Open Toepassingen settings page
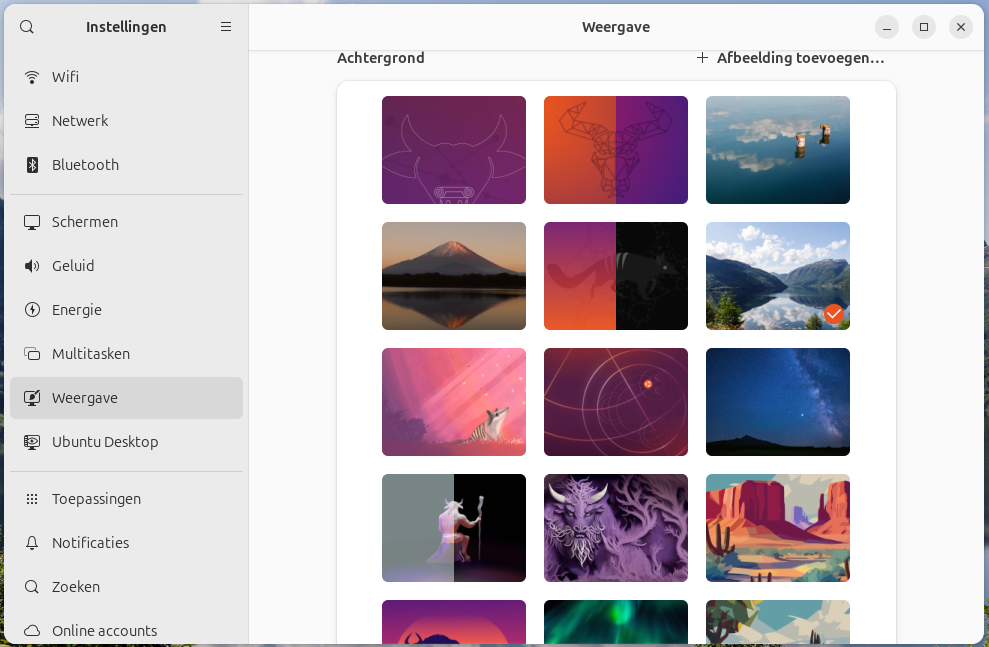The height and width of the screenshot is (647, 989). click(x=96, y=499)
